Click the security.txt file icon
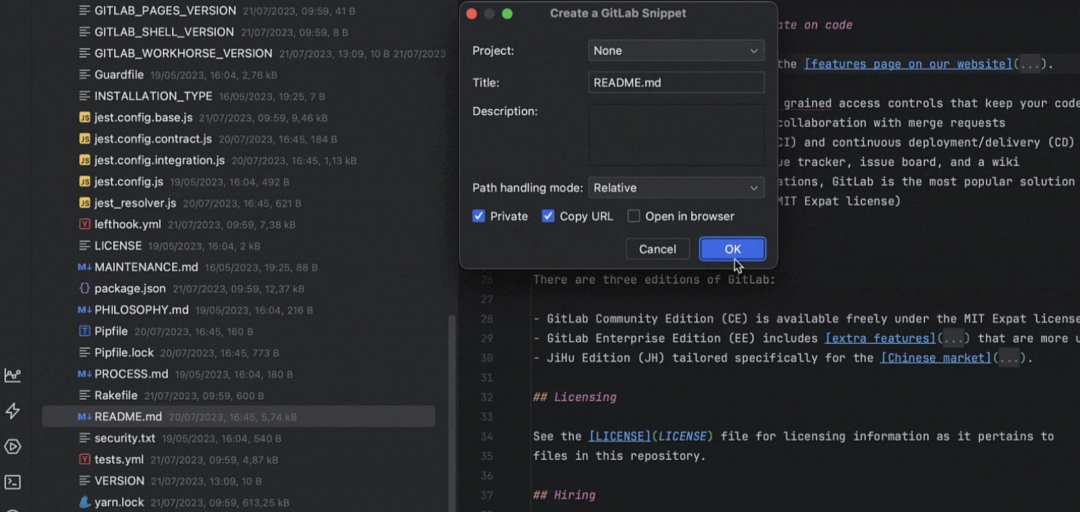Viewport: 1080px width, 512px height. 85,438
